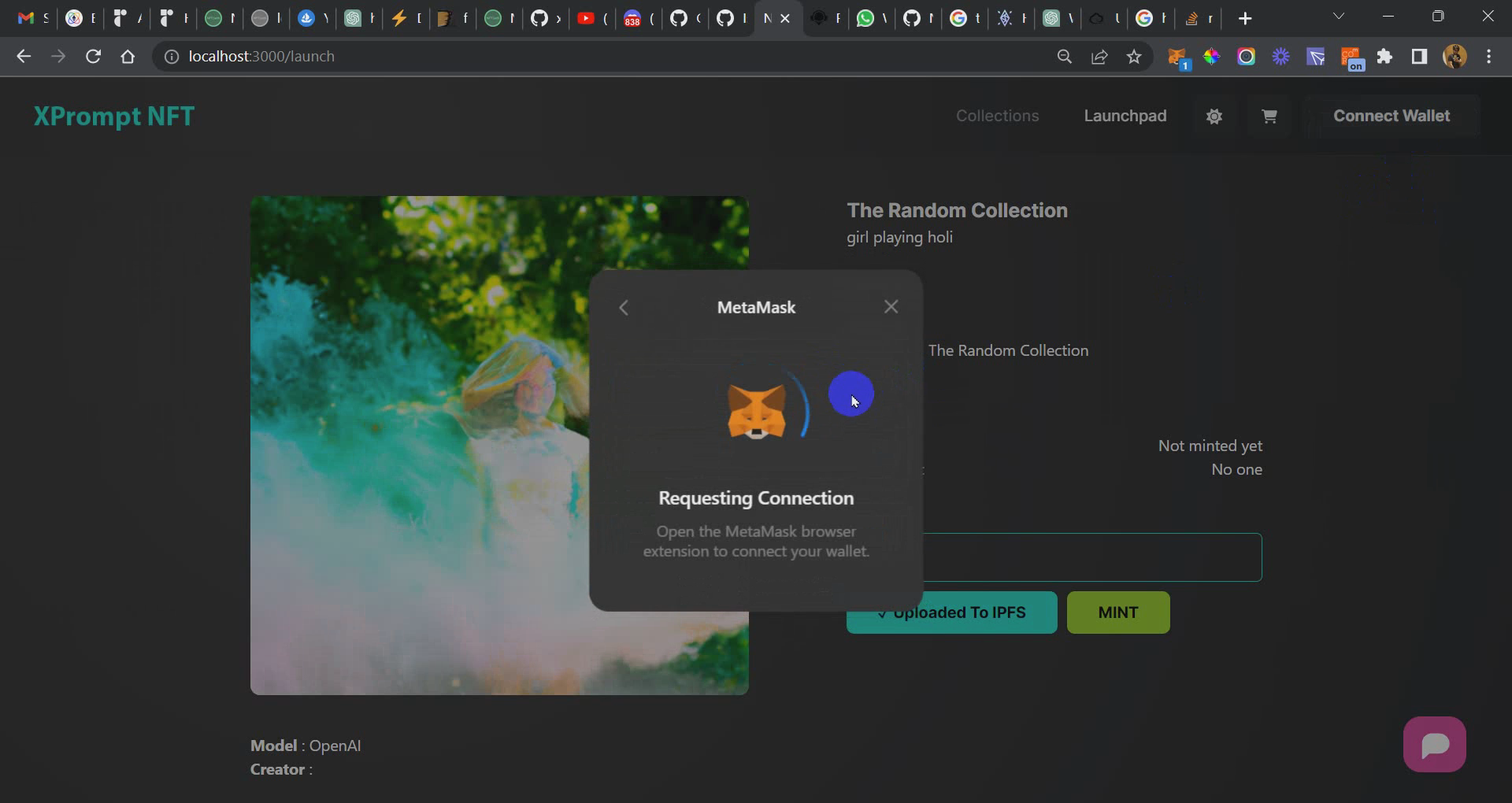Toggle the browser side panel
Screen dimensions: 1512x803
point(1419,57)
